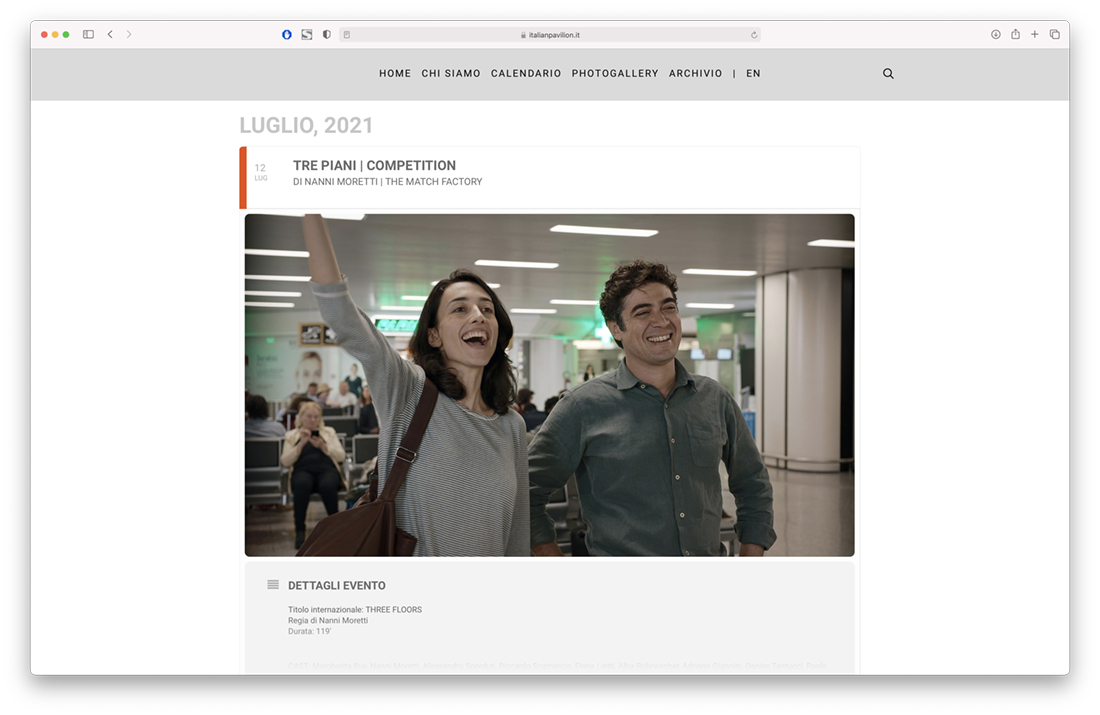Image resolution: width=1100 pixels, height=715 pixels.
Task: Reload the page with the refresh icon
Action: (754, 34)
